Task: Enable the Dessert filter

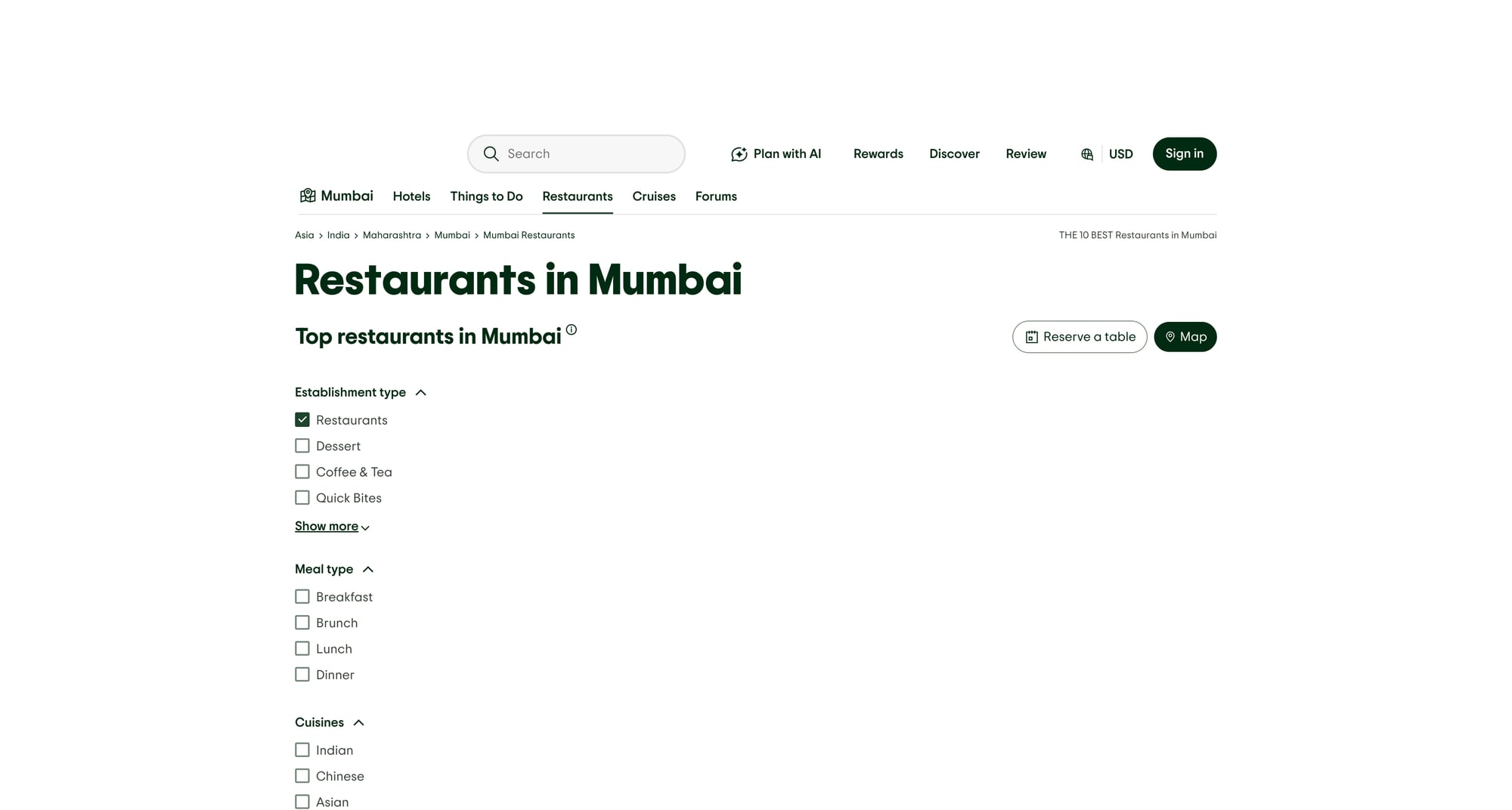Action: point(302,446)
